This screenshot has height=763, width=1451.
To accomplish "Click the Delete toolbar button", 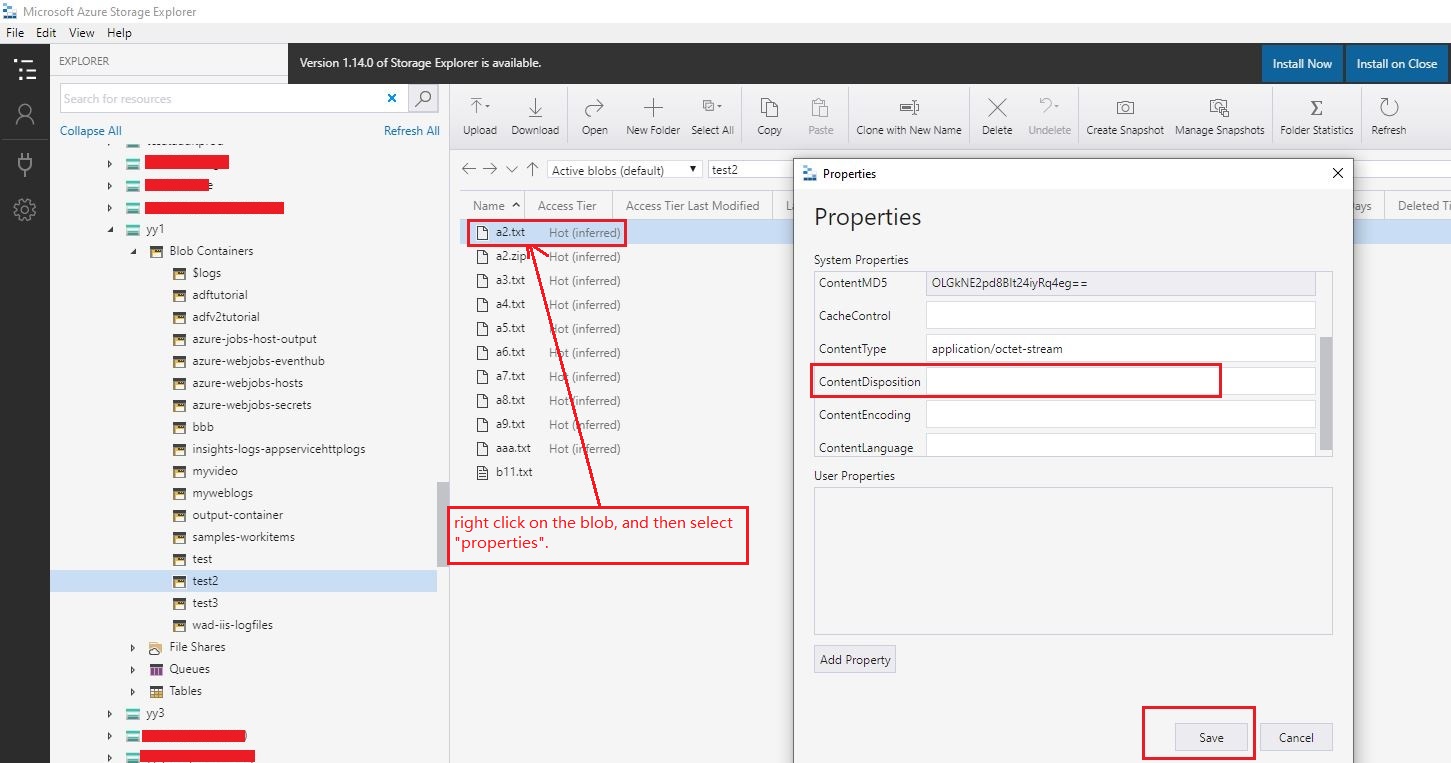I will point(997,117).
